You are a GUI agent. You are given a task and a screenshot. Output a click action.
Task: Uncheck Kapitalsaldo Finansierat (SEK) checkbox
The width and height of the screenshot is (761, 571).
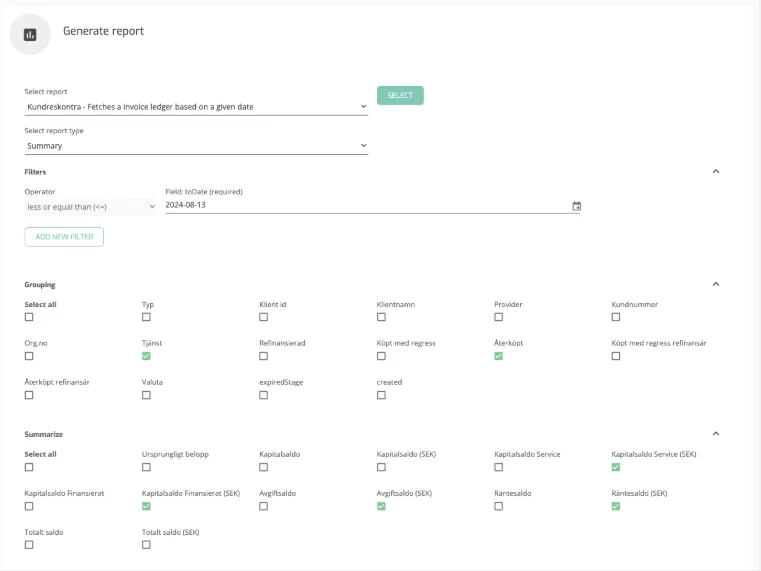coord(146,506)
